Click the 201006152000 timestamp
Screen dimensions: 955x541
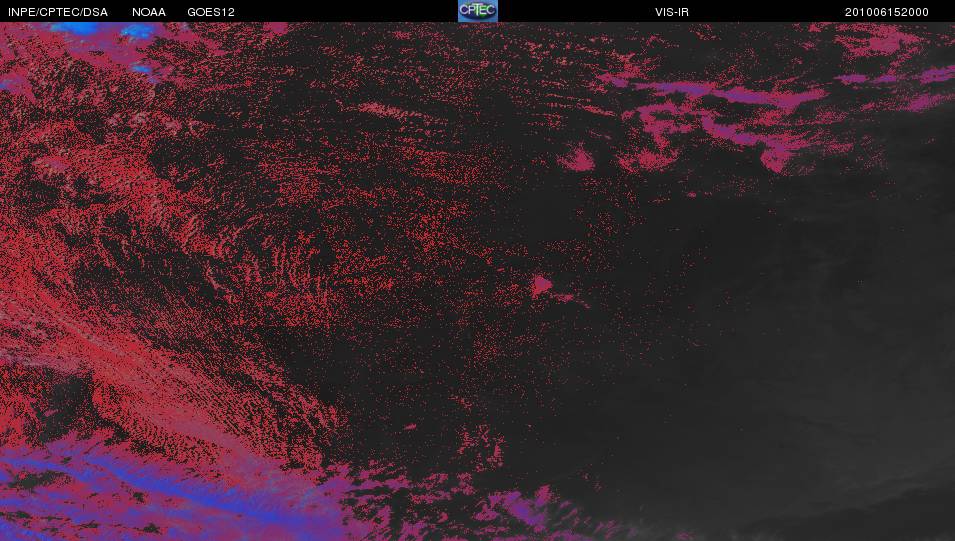coord(886,12)
